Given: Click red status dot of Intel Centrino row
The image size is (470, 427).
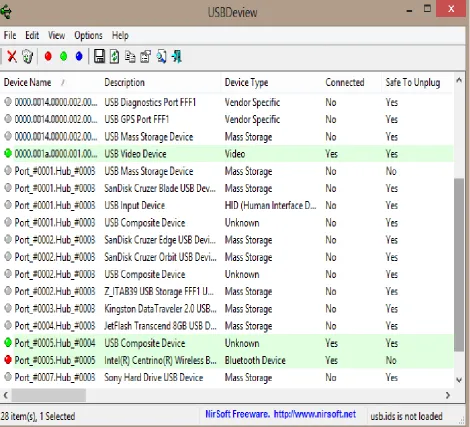Looking at the screenshot, I should point(8,360).
